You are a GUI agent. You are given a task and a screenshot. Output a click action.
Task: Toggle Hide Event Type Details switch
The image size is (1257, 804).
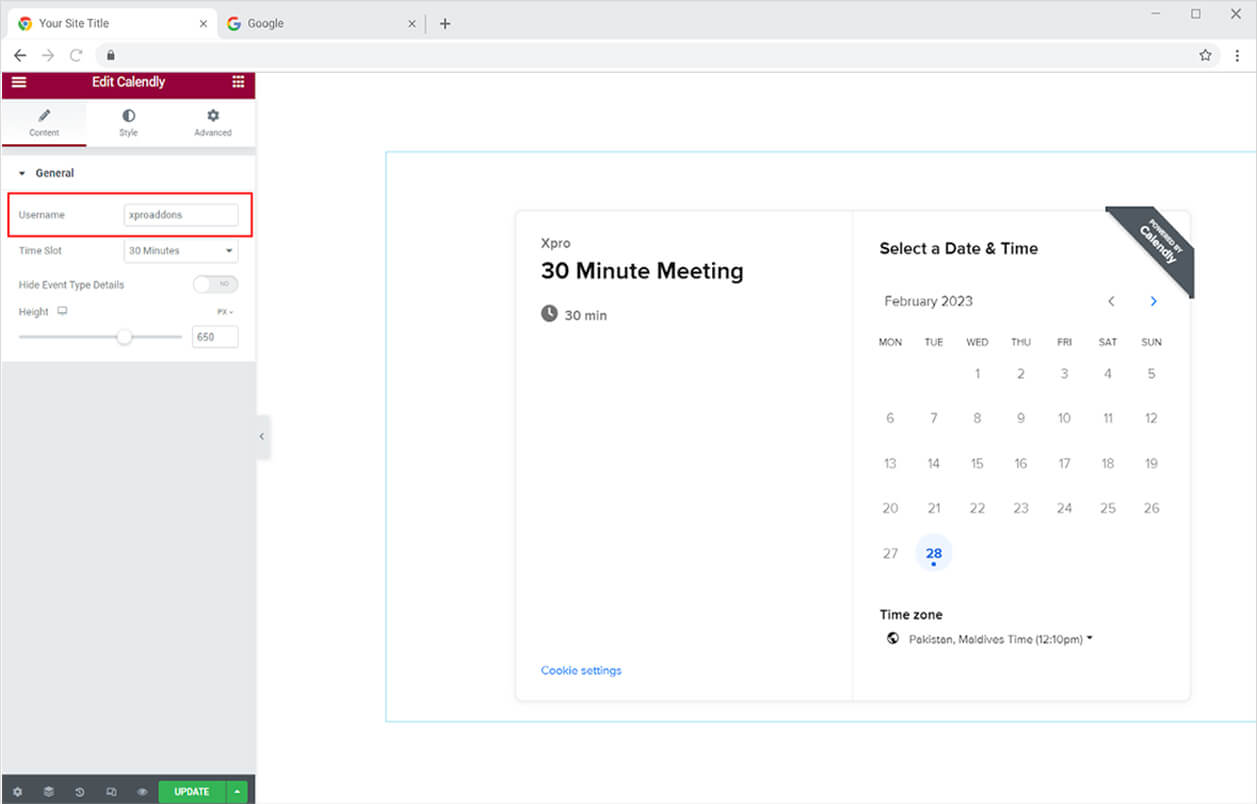pyautogui.click(x=215, y=285)
